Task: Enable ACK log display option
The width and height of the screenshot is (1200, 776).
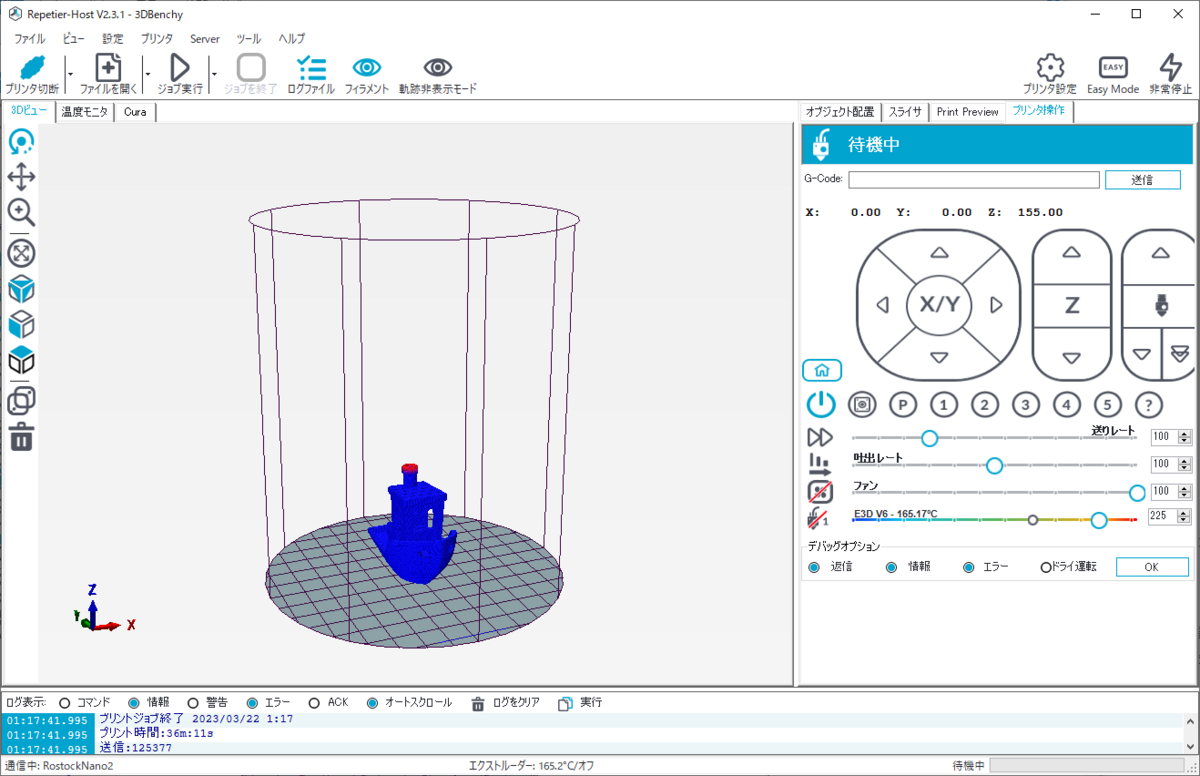Action: pos(329,702)
